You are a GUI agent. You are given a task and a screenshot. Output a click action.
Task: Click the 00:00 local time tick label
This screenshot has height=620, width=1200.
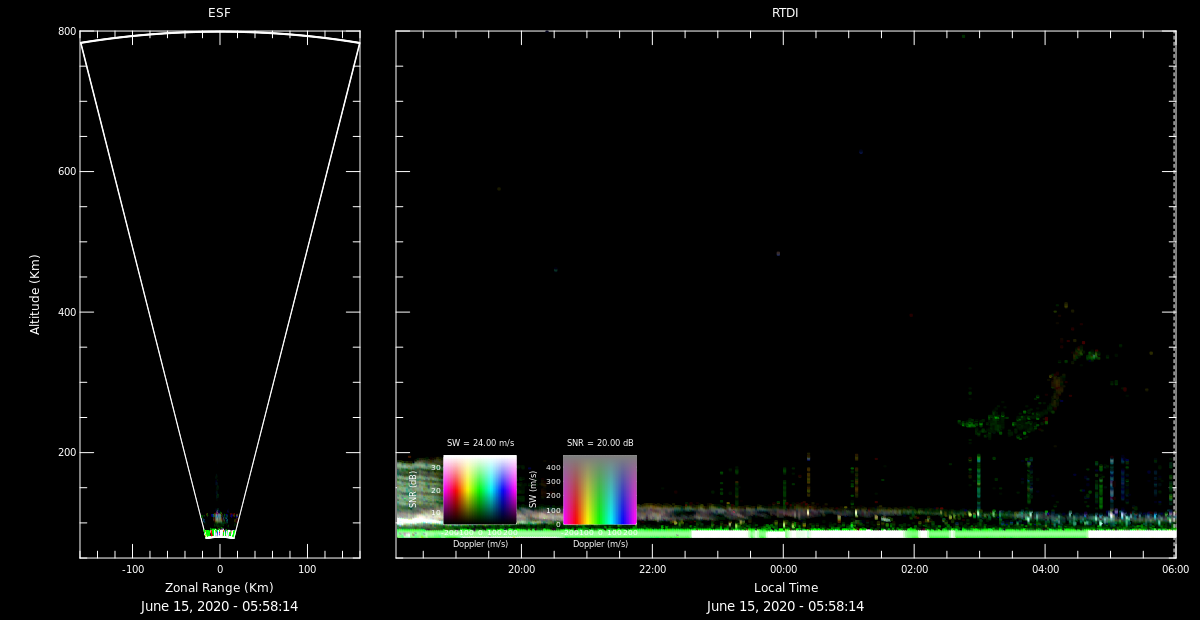[783, 570]
